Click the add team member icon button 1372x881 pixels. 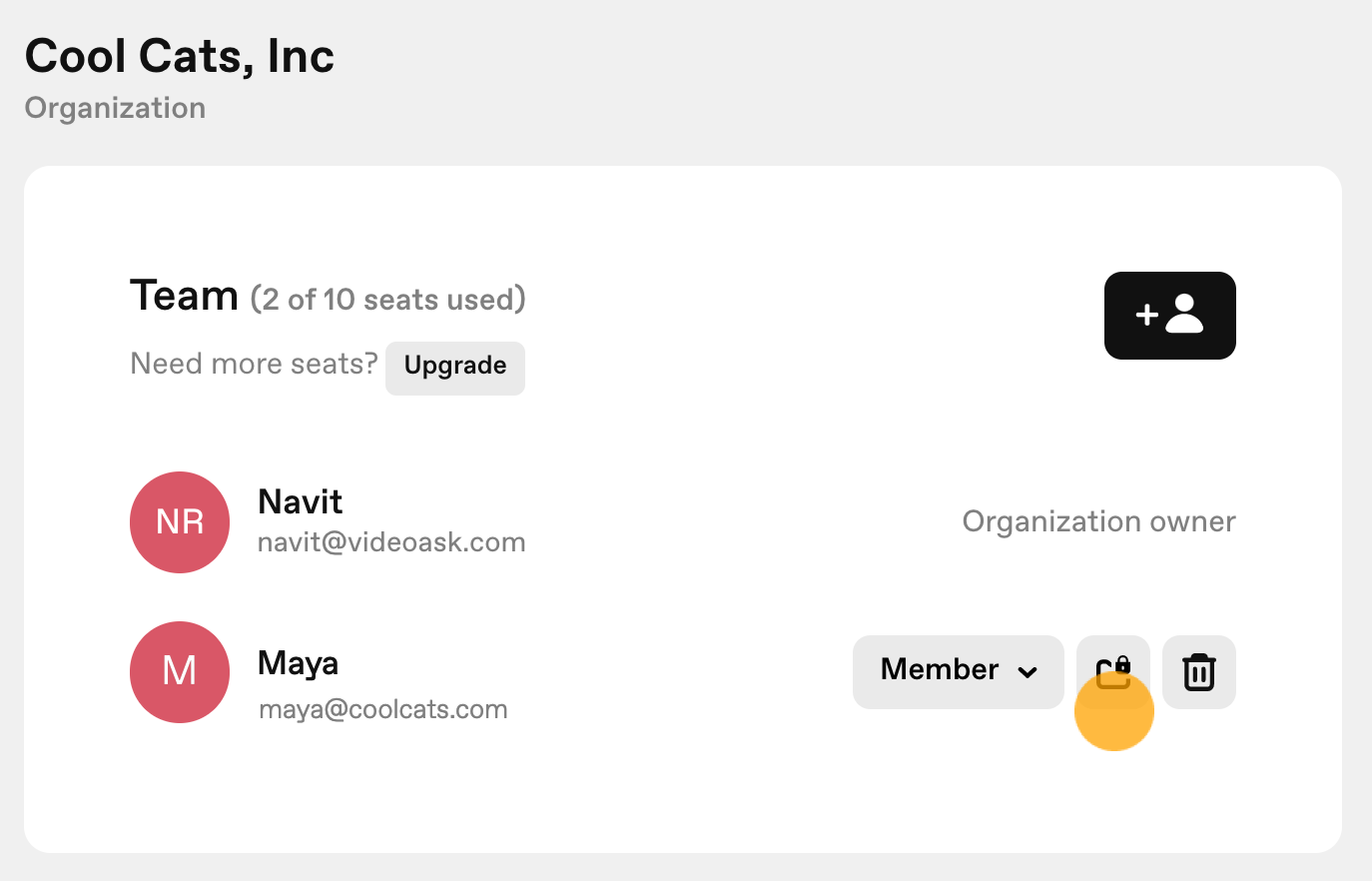click(x=1169, y=316)
